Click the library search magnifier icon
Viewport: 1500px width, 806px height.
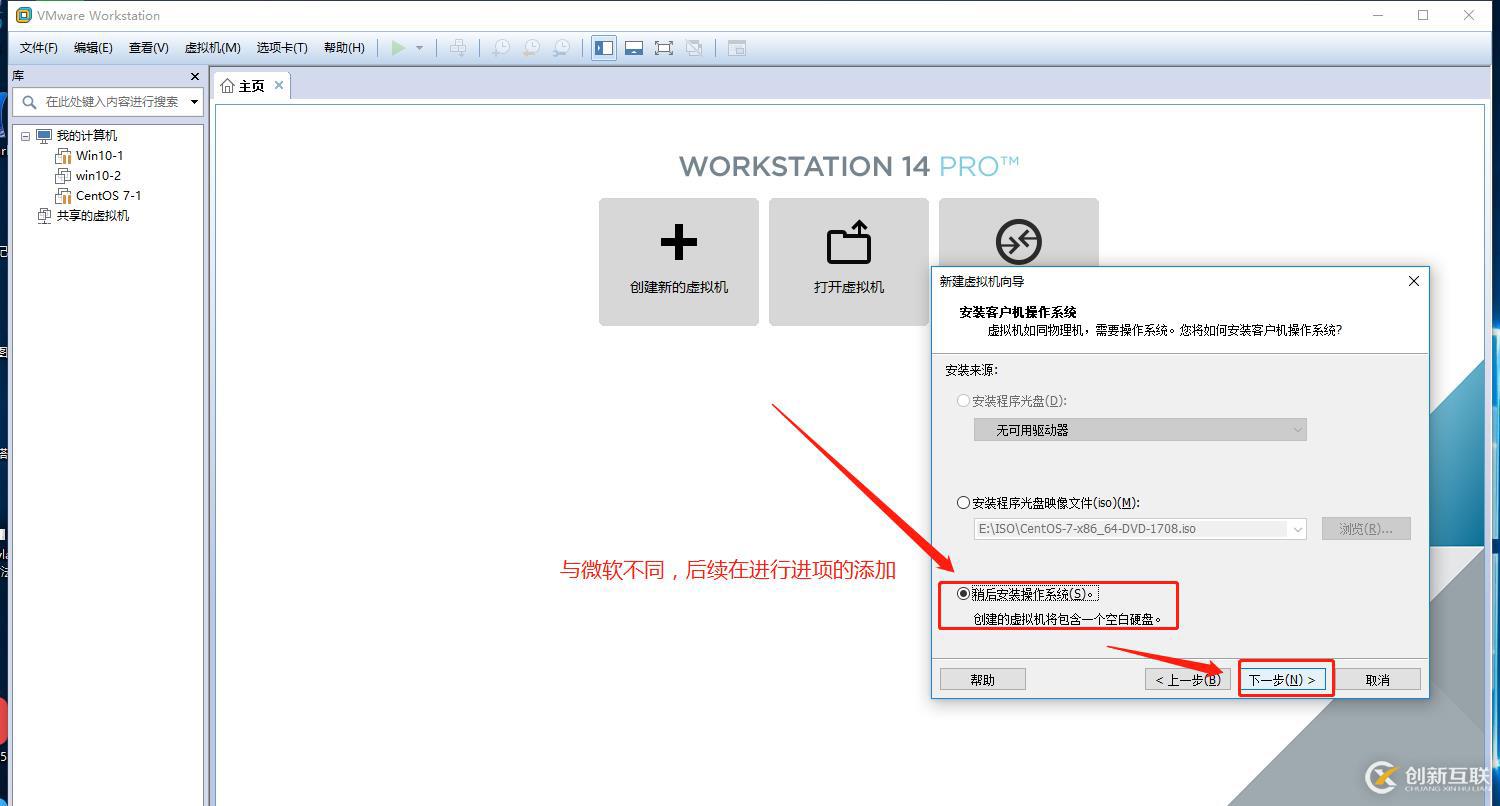(x=29, y=102)
